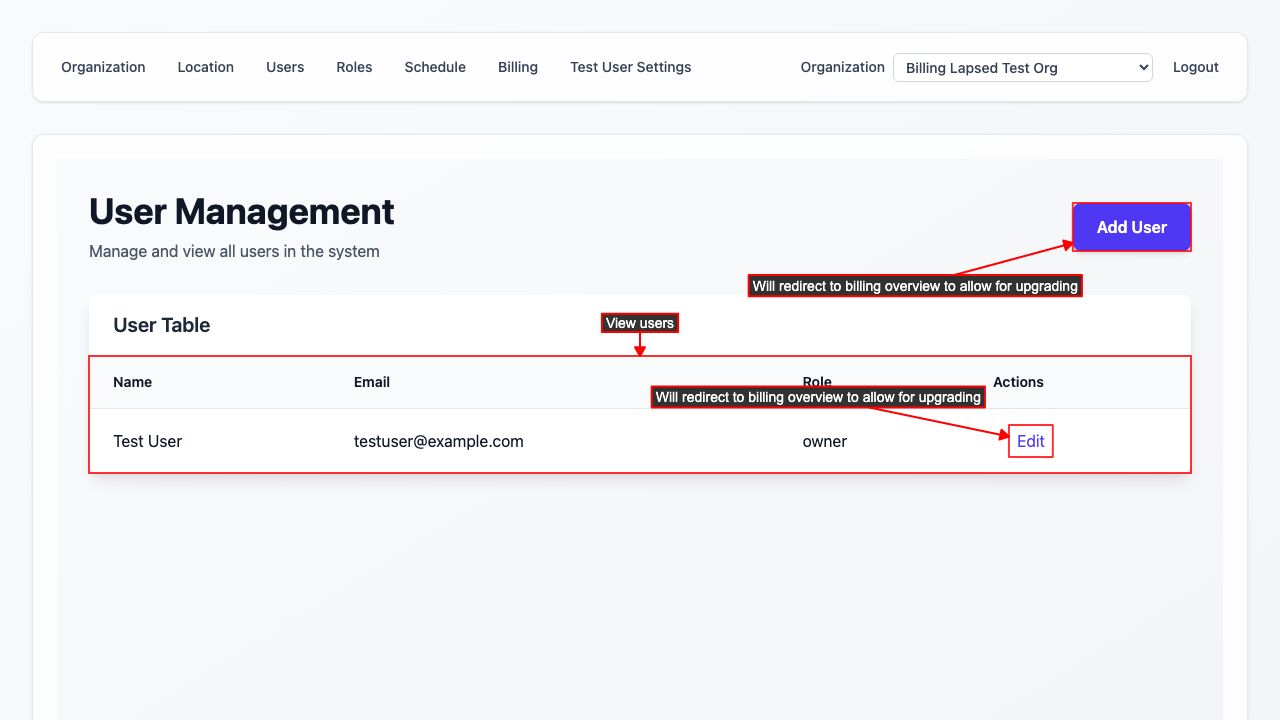1280x720 pixels.
Task: Click the Test User name cell
Action: (x=147, y=441)
